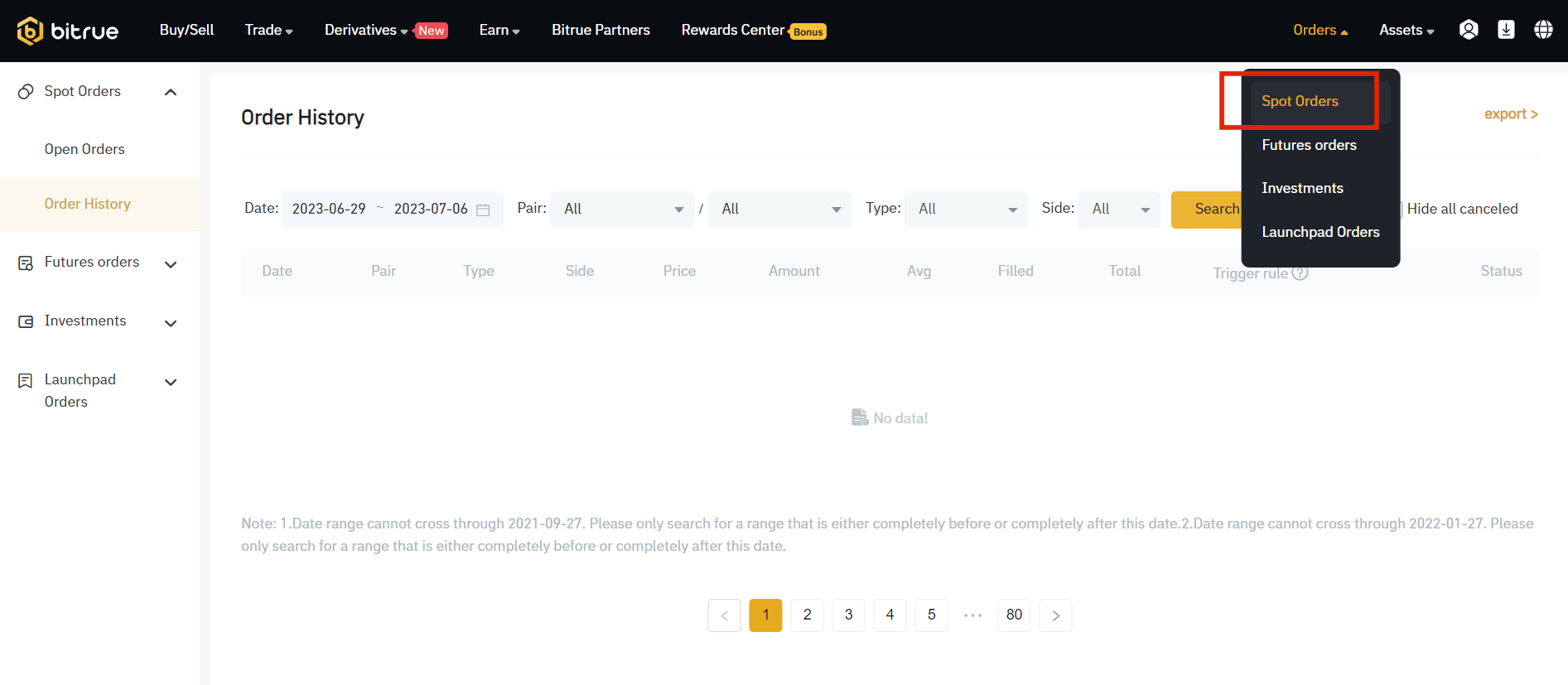Select Investments in Orders dropdown
1568x685 pixels.
tap(1302, 188)
